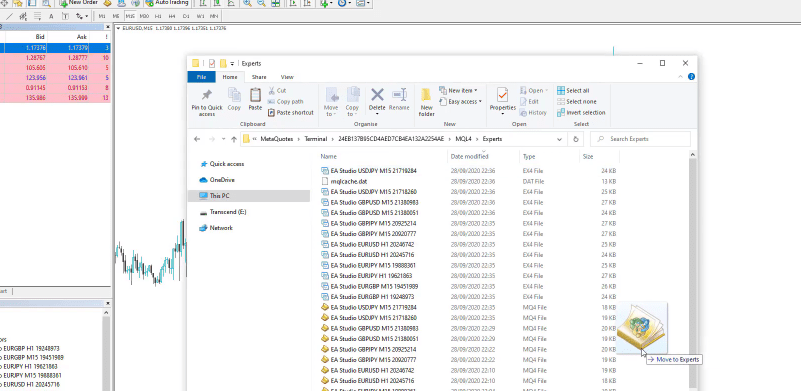Viewport: 801px width, 391px height.
Task: Go up one folder level arrow
Action: pos(234,139)
